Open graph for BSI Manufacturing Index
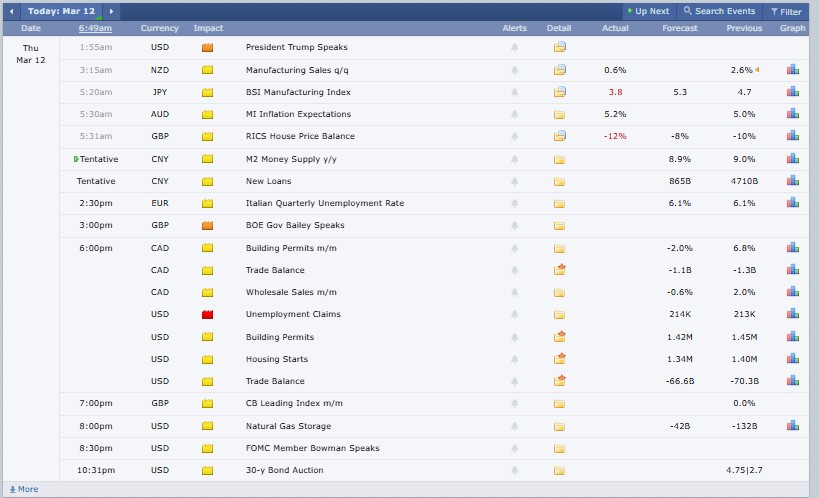 pos(792,92)
